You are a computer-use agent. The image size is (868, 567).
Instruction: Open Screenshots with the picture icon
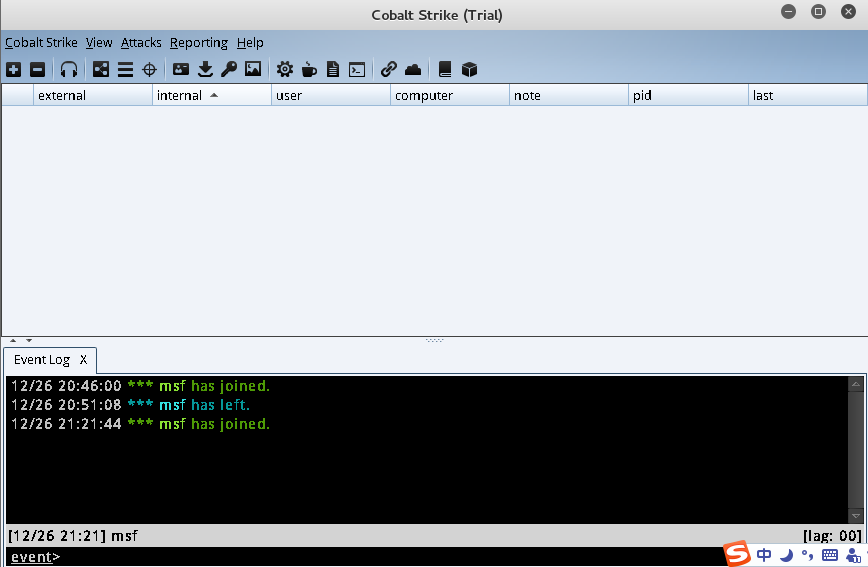253,69
